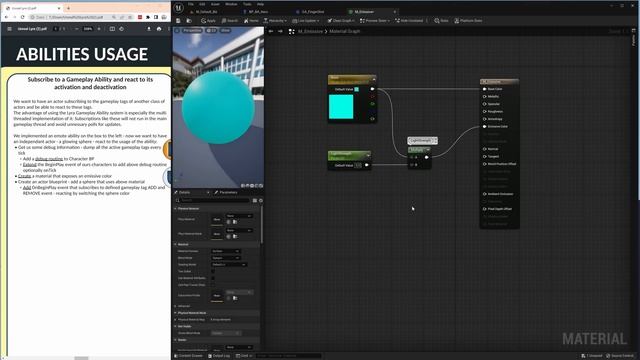Click the Lit view mode button
The image size is (640, 360).
(x=211, y=31)
